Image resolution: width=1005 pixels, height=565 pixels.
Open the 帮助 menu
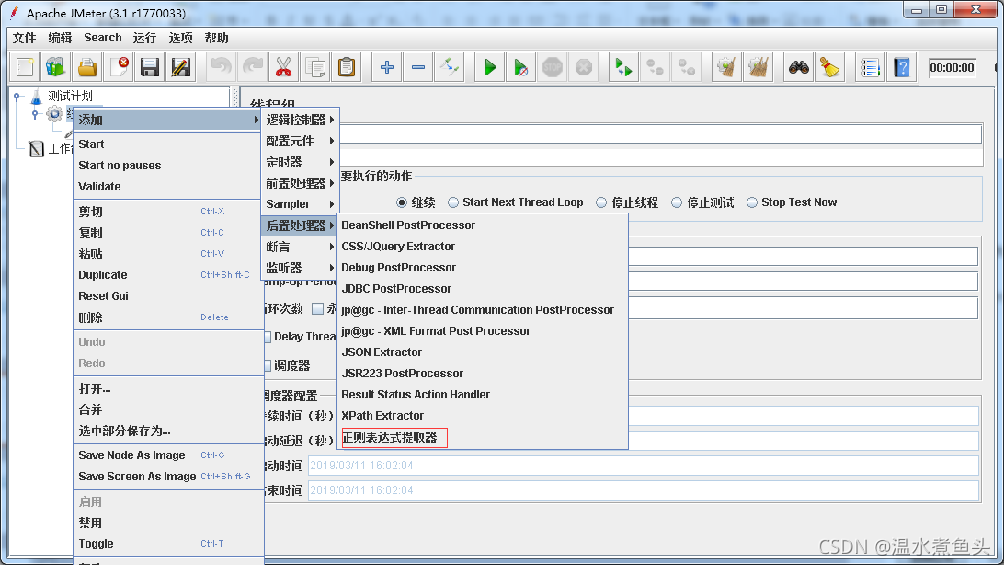pos(216,38)
